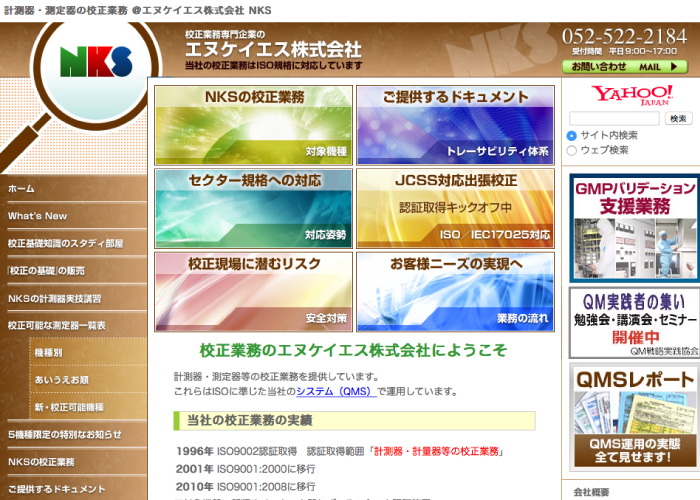
Task: Open the 校正現場に潜むリスク banner tile
Action: point(253,291)
